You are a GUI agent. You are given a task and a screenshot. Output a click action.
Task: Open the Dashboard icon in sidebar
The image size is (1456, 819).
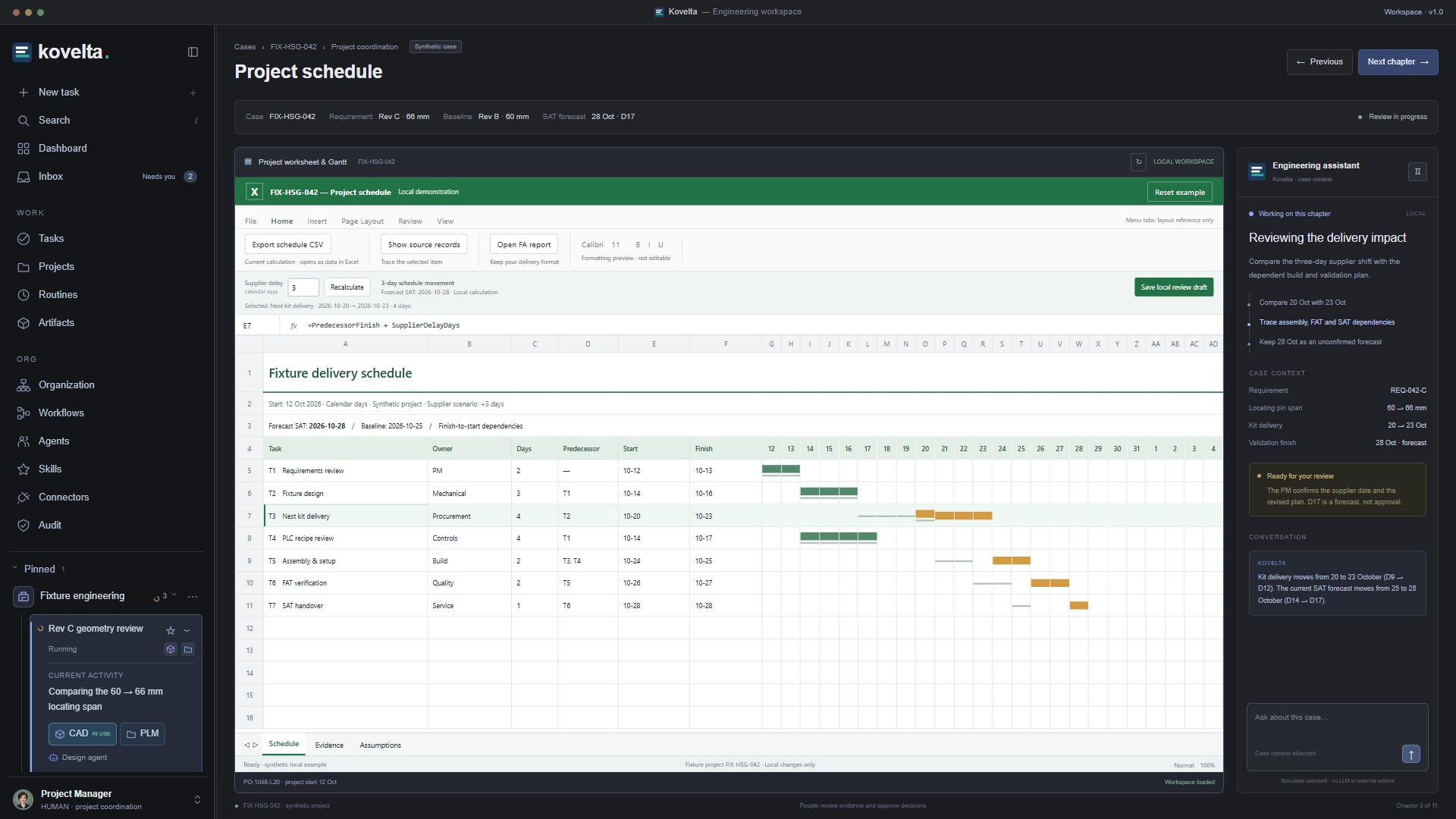pos(24,149)
